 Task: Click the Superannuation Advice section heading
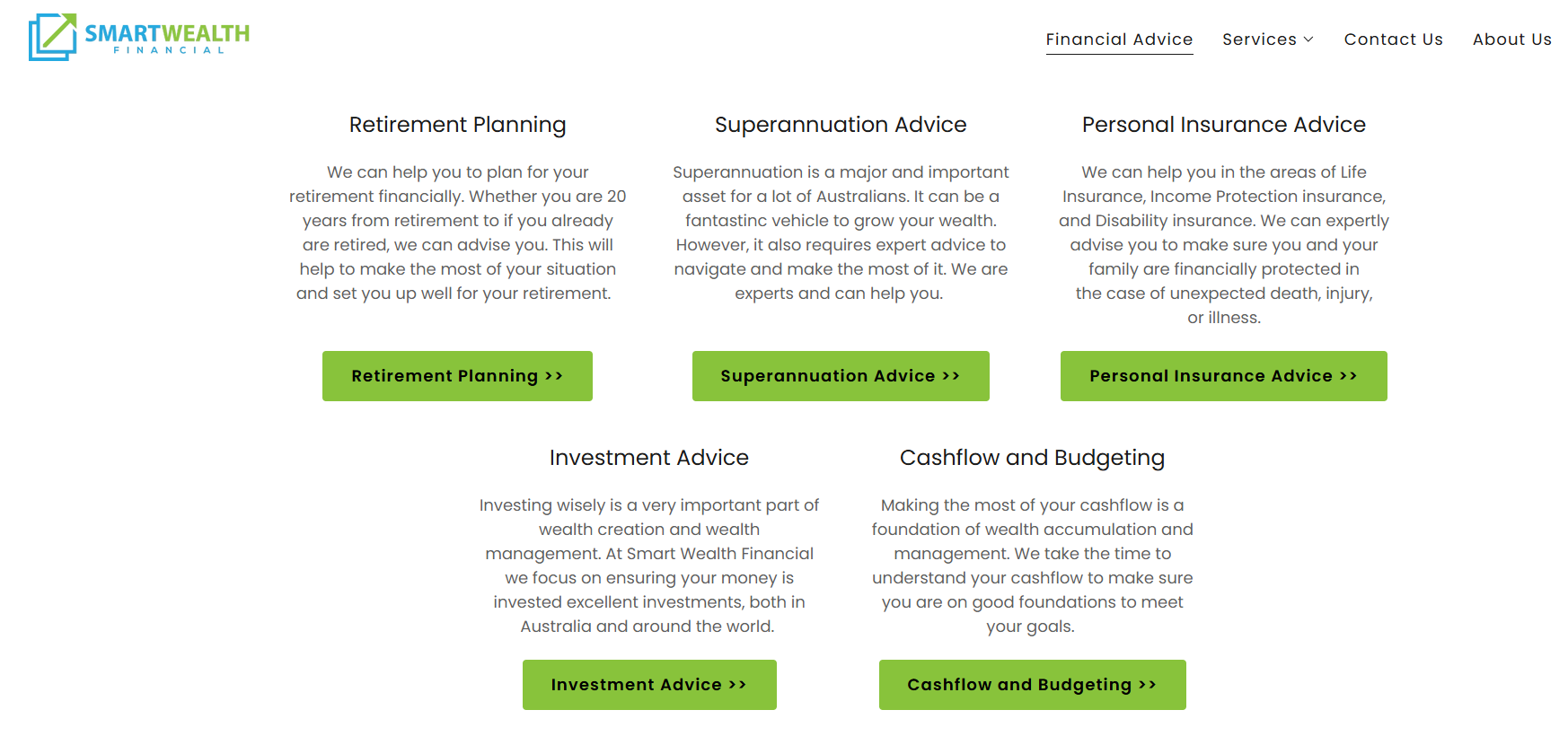841,125
